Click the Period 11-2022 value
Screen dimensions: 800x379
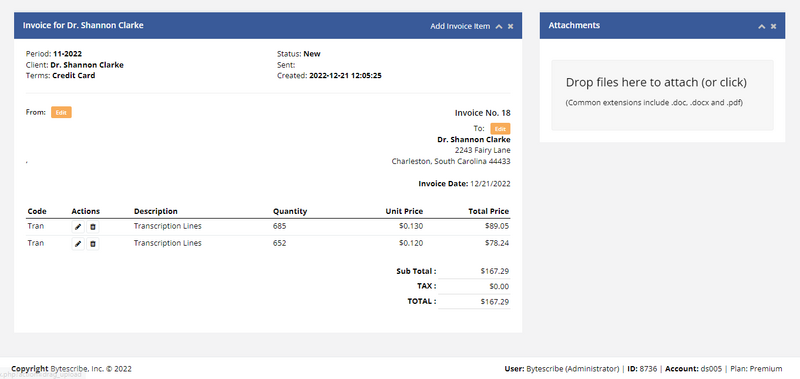point(67,54)
